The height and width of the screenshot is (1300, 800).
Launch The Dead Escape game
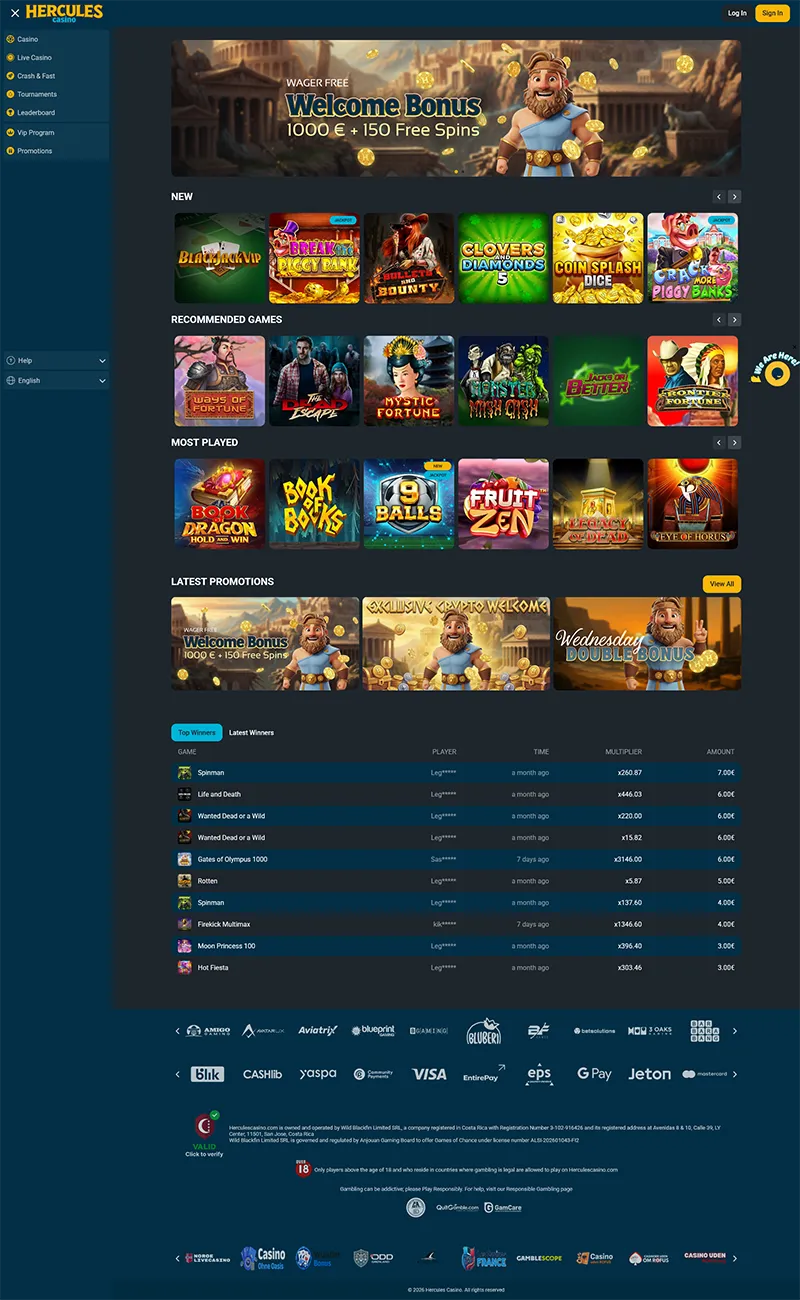click(314, 381)
